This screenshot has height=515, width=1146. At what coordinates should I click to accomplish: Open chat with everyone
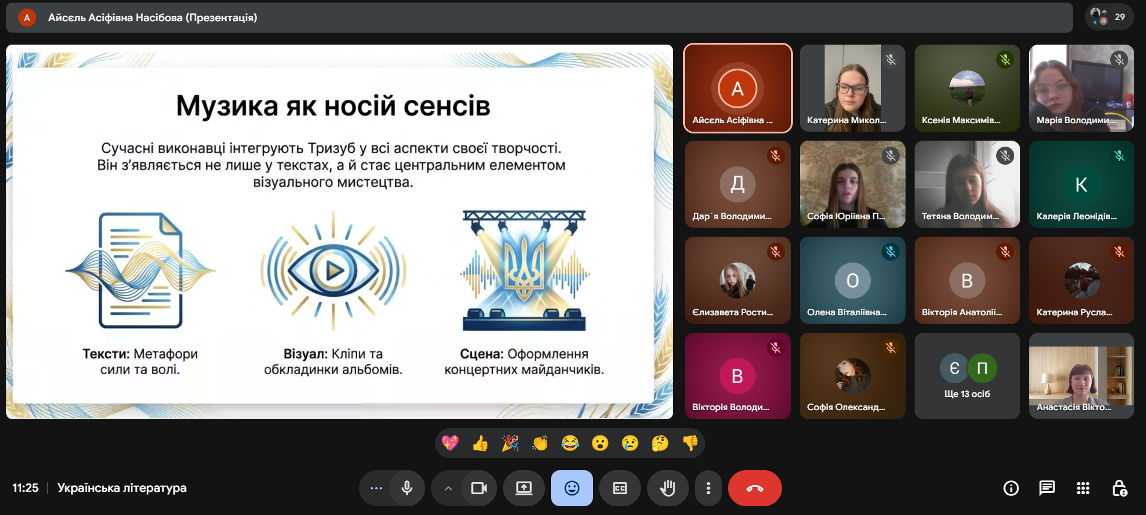[1047, 488]
